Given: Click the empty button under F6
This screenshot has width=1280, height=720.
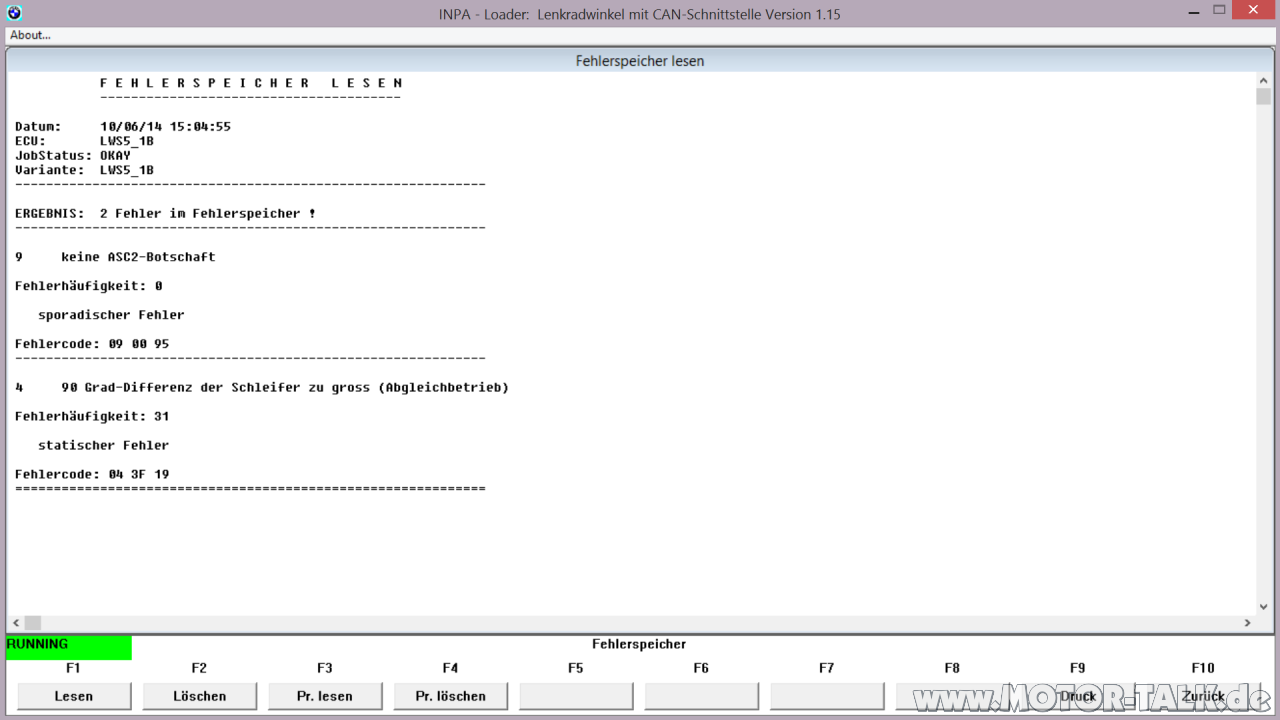Looking at the screenshot, I should 701,696.
